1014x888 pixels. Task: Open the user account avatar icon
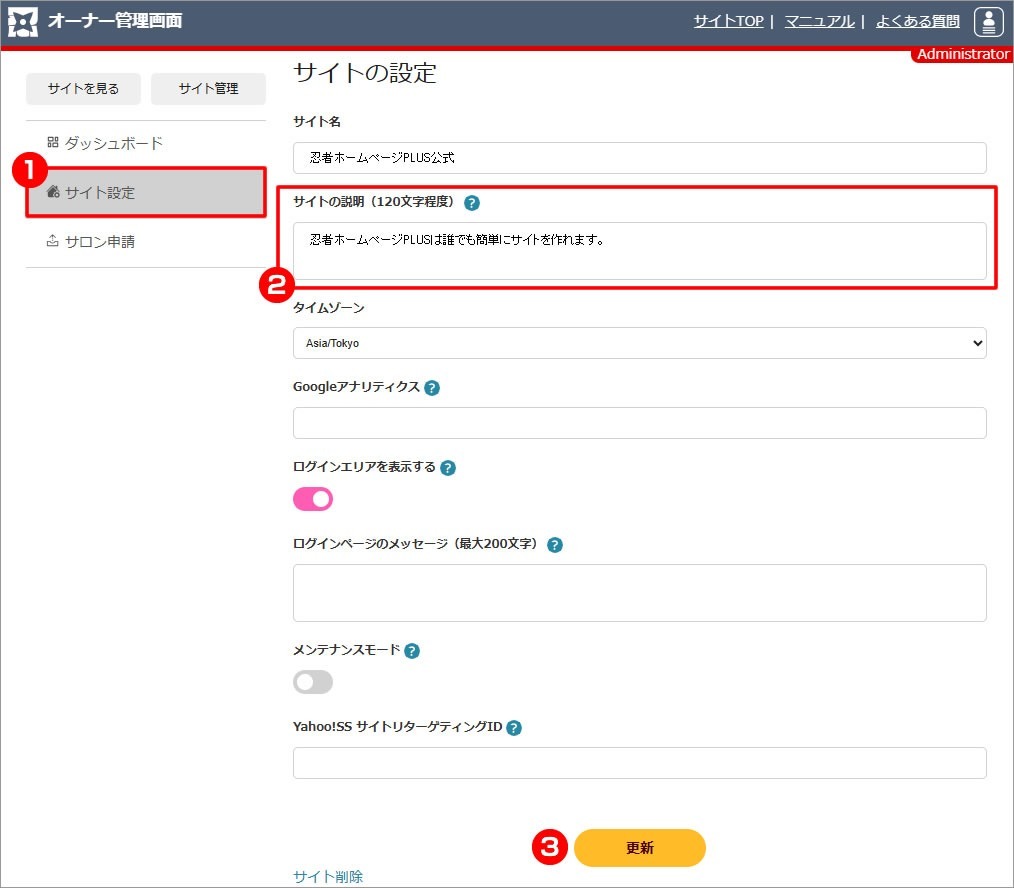tap(988, 21)
